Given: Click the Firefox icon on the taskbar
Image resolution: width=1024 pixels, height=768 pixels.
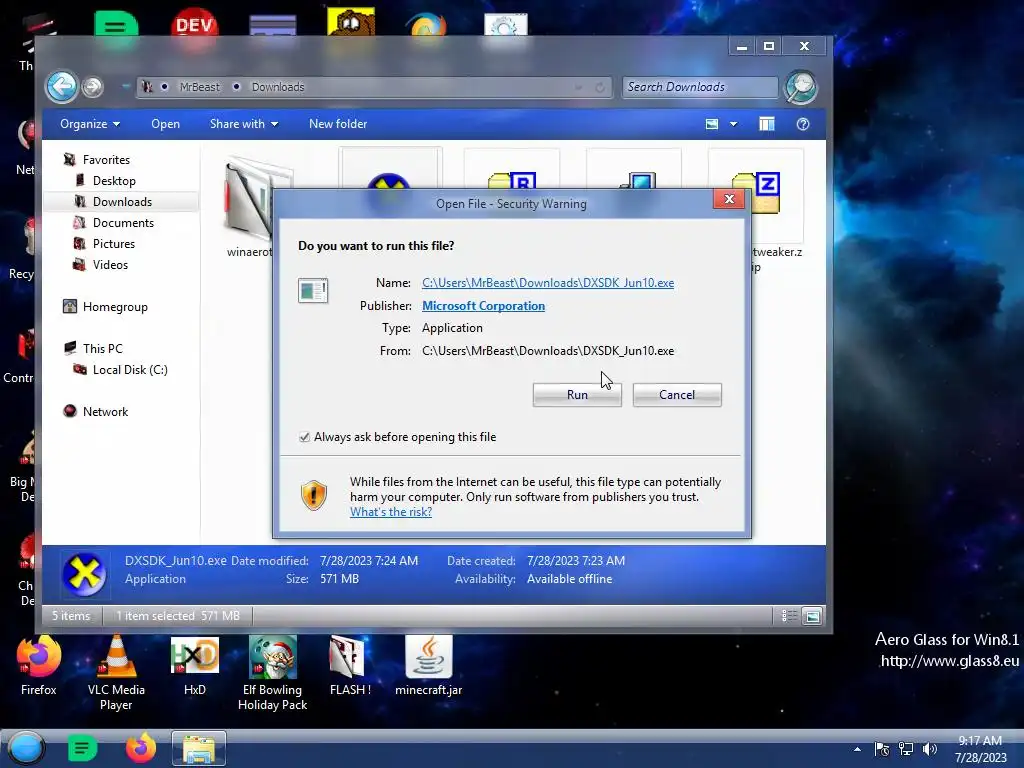Looking at the screenshot, I should pos(140,748).
